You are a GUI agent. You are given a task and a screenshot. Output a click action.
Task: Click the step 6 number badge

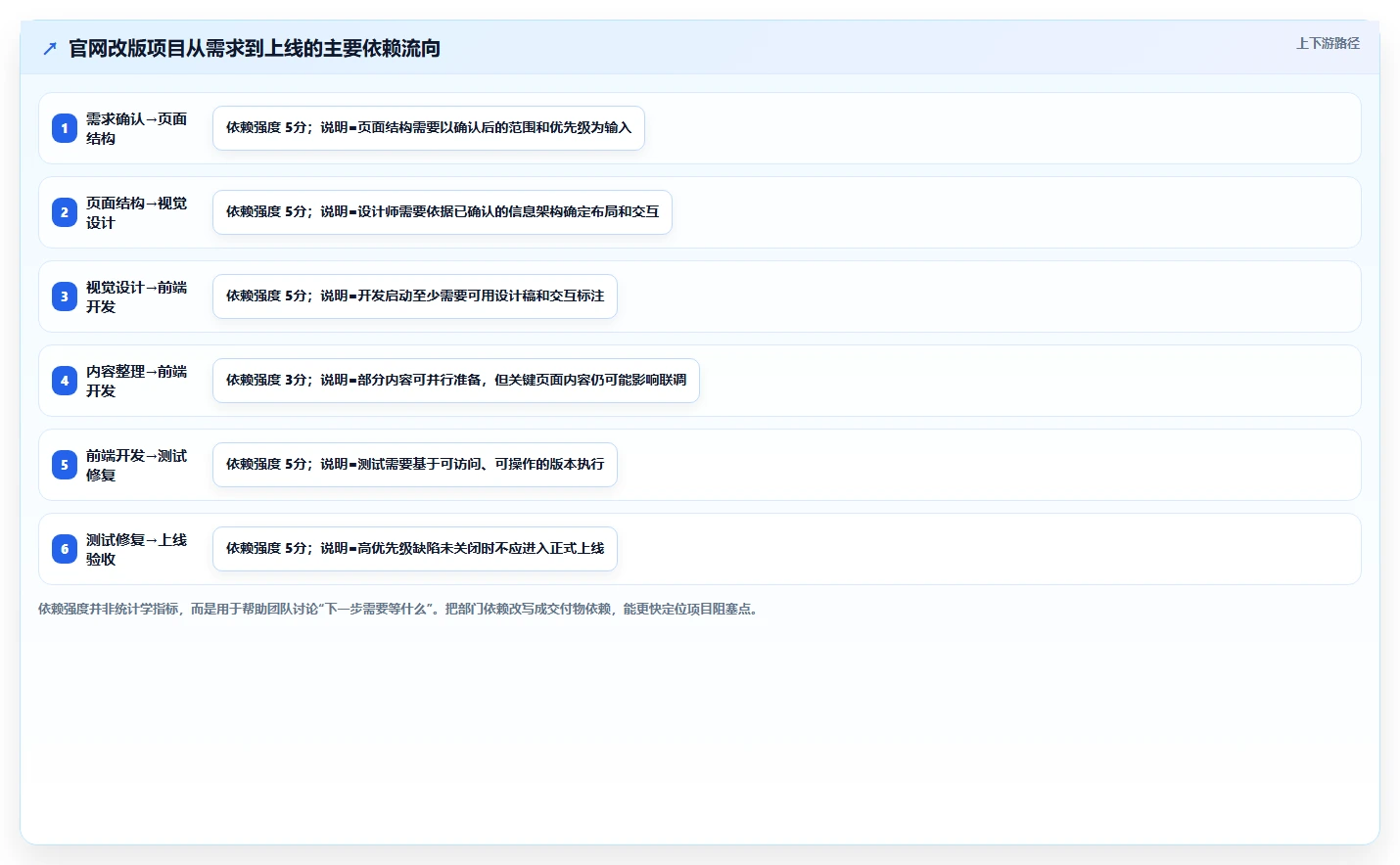coord(65,549)
